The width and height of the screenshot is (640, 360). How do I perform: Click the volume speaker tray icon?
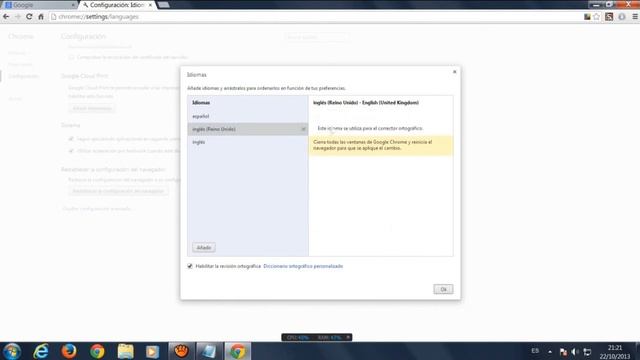point(575,351)
